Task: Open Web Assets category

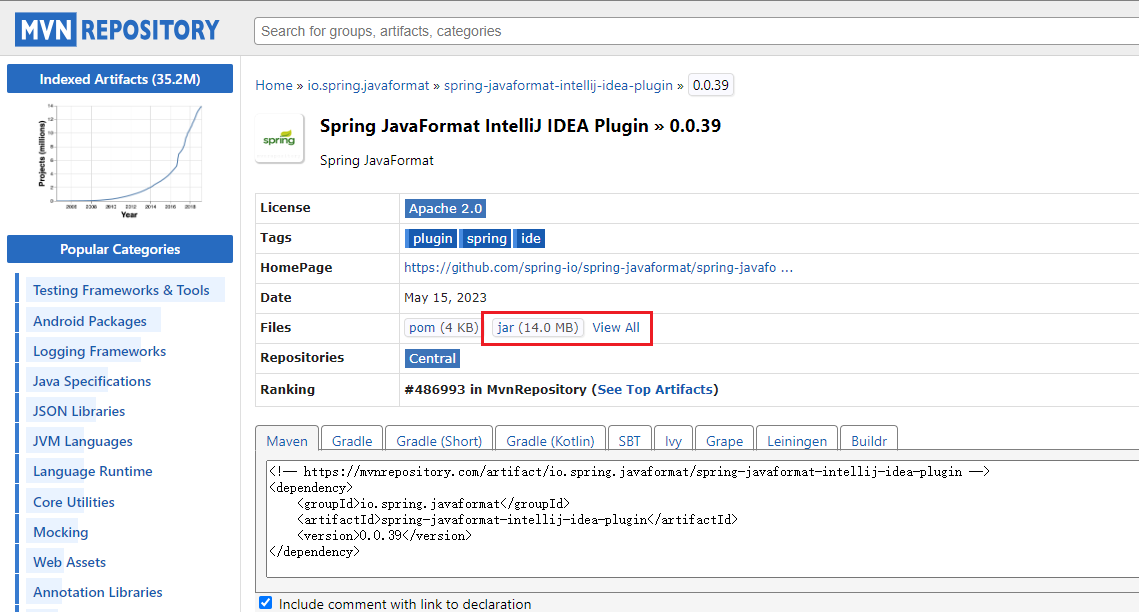Action: pos(69,562)
